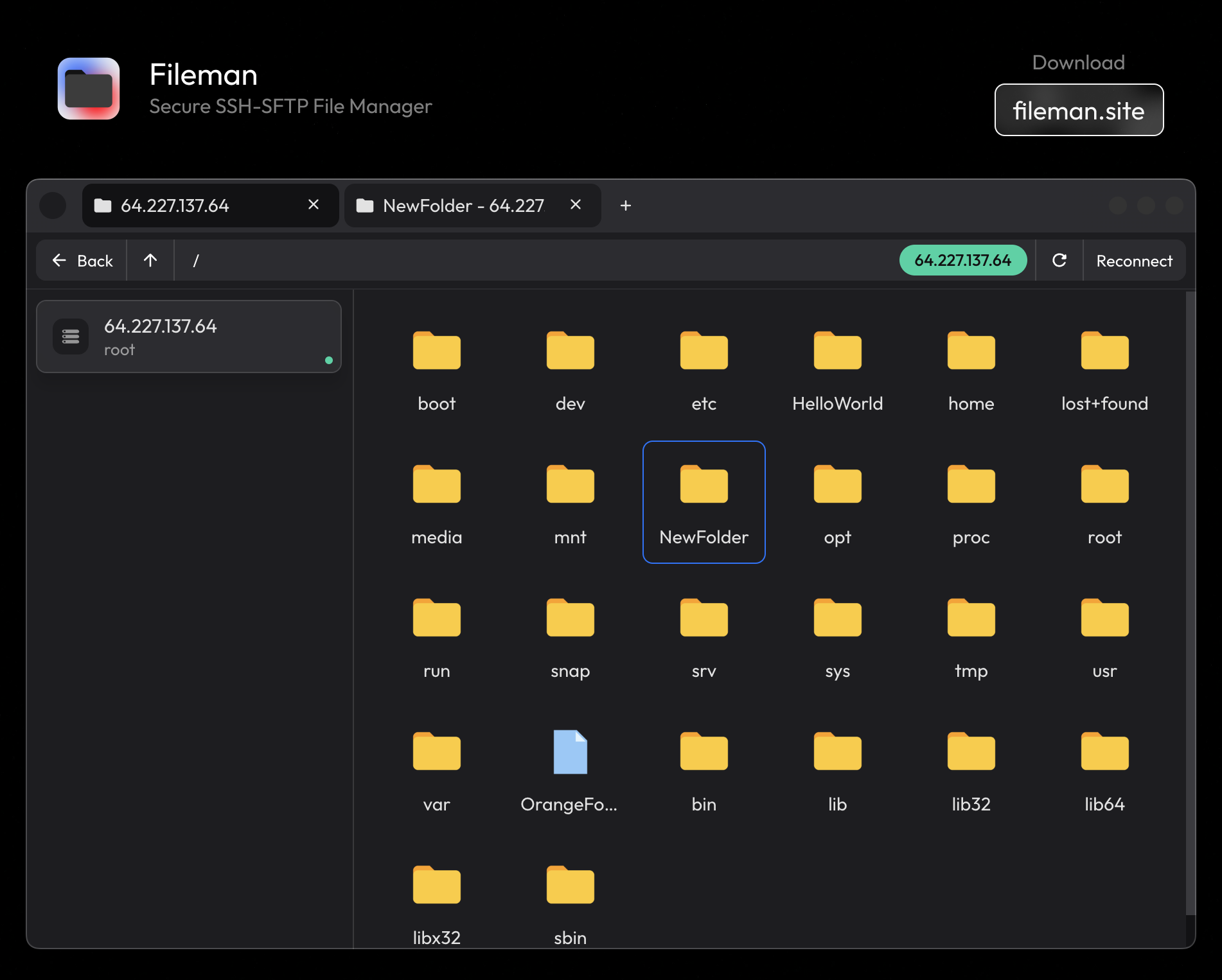Image resolution: width=1222 pixels, height=980 pixels.
Task: Select the tmp folder
Action: point(971,636)
